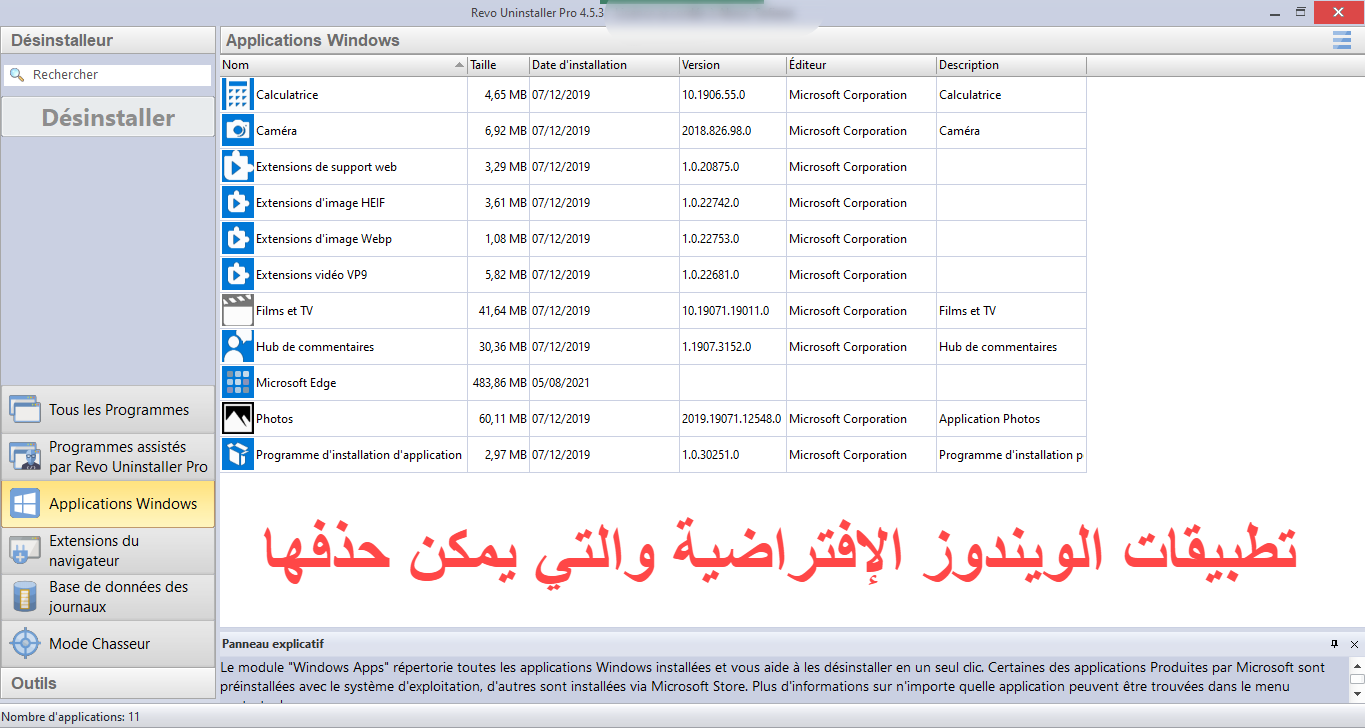Open the Tous les Programmes section

(108, 409)
